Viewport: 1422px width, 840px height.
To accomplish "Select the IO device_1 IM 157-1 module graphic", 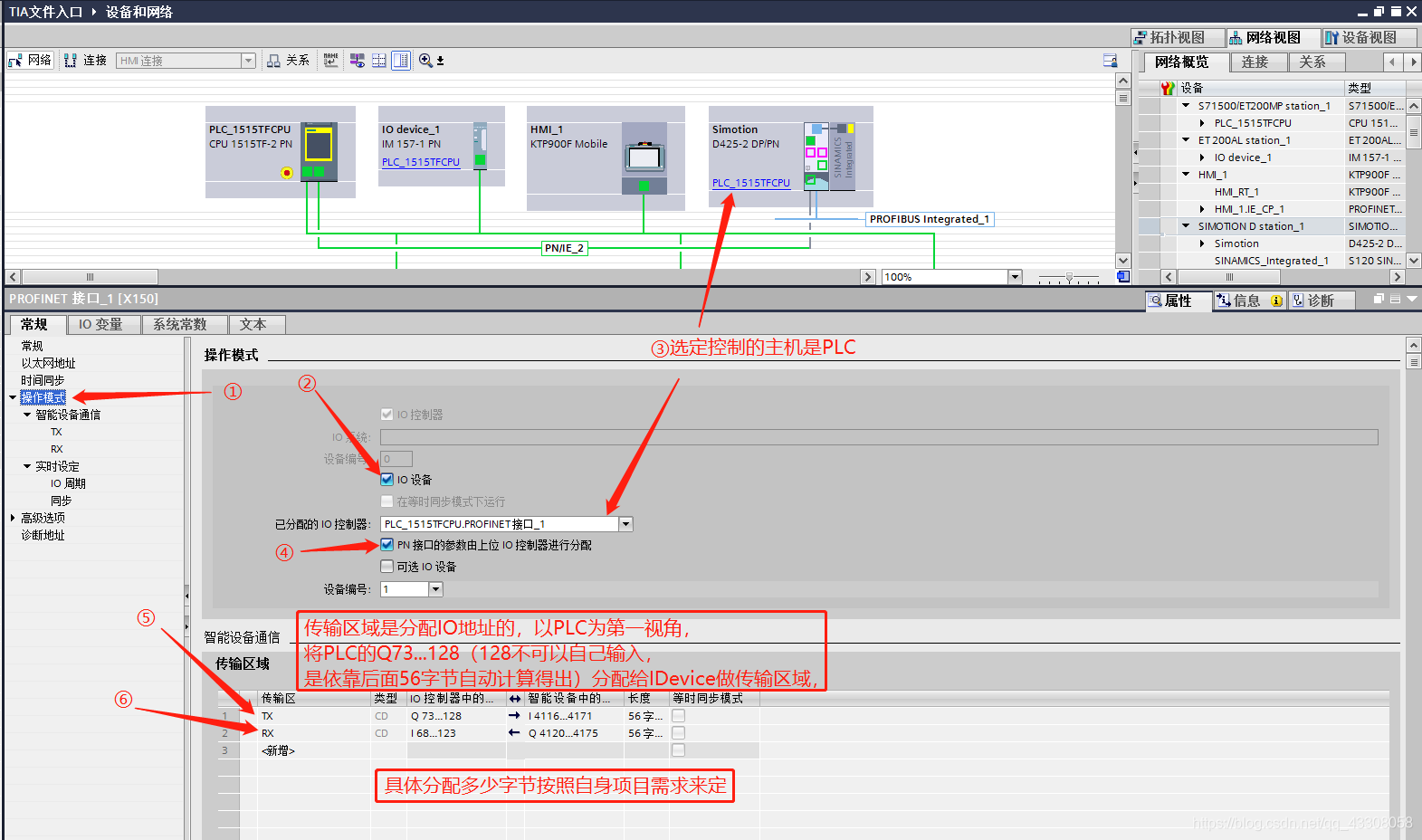I will 480,146.
